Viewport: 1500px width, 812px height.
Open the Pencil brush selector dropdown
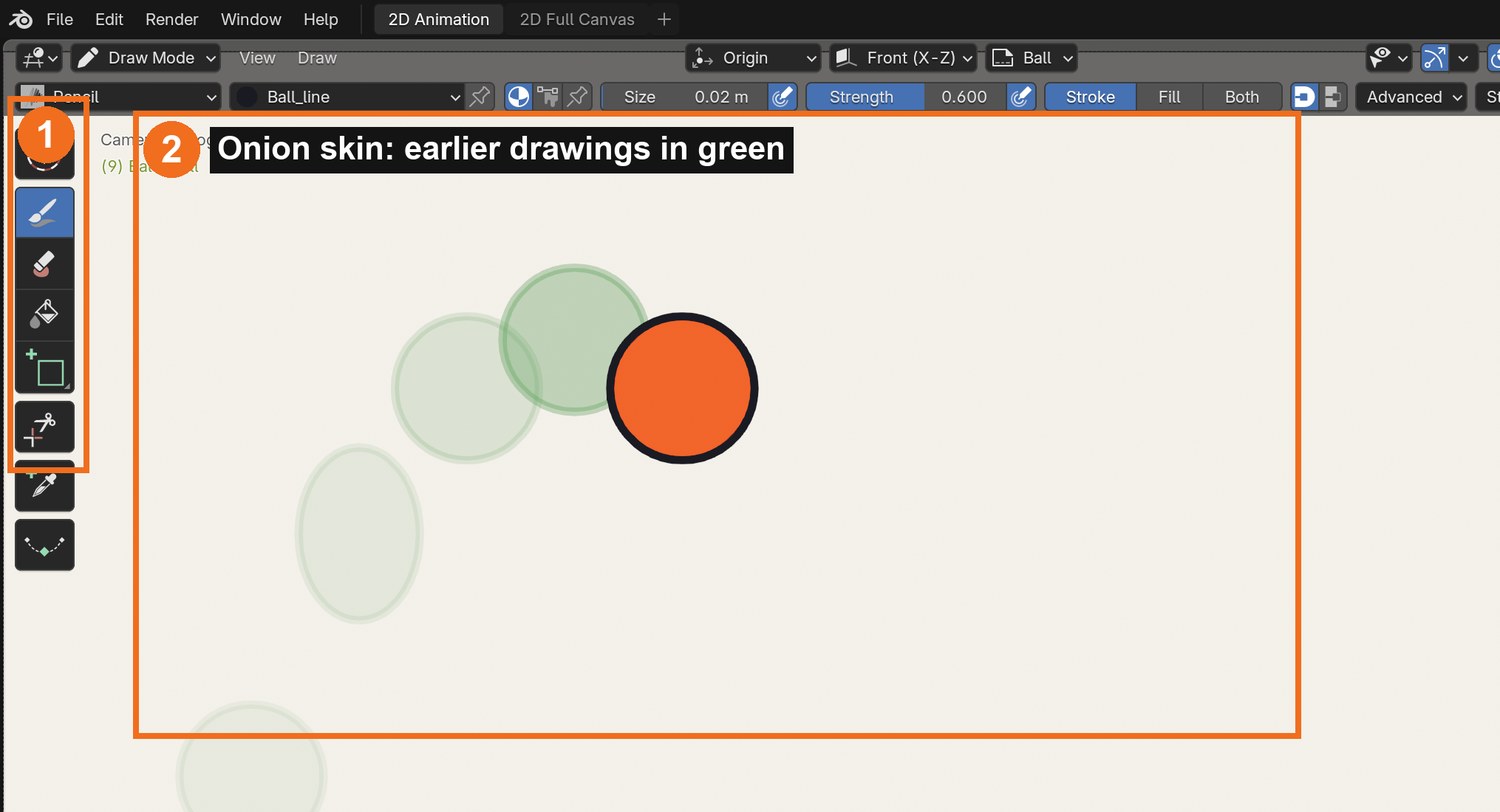pyautogui.click(x=119, y=97)
